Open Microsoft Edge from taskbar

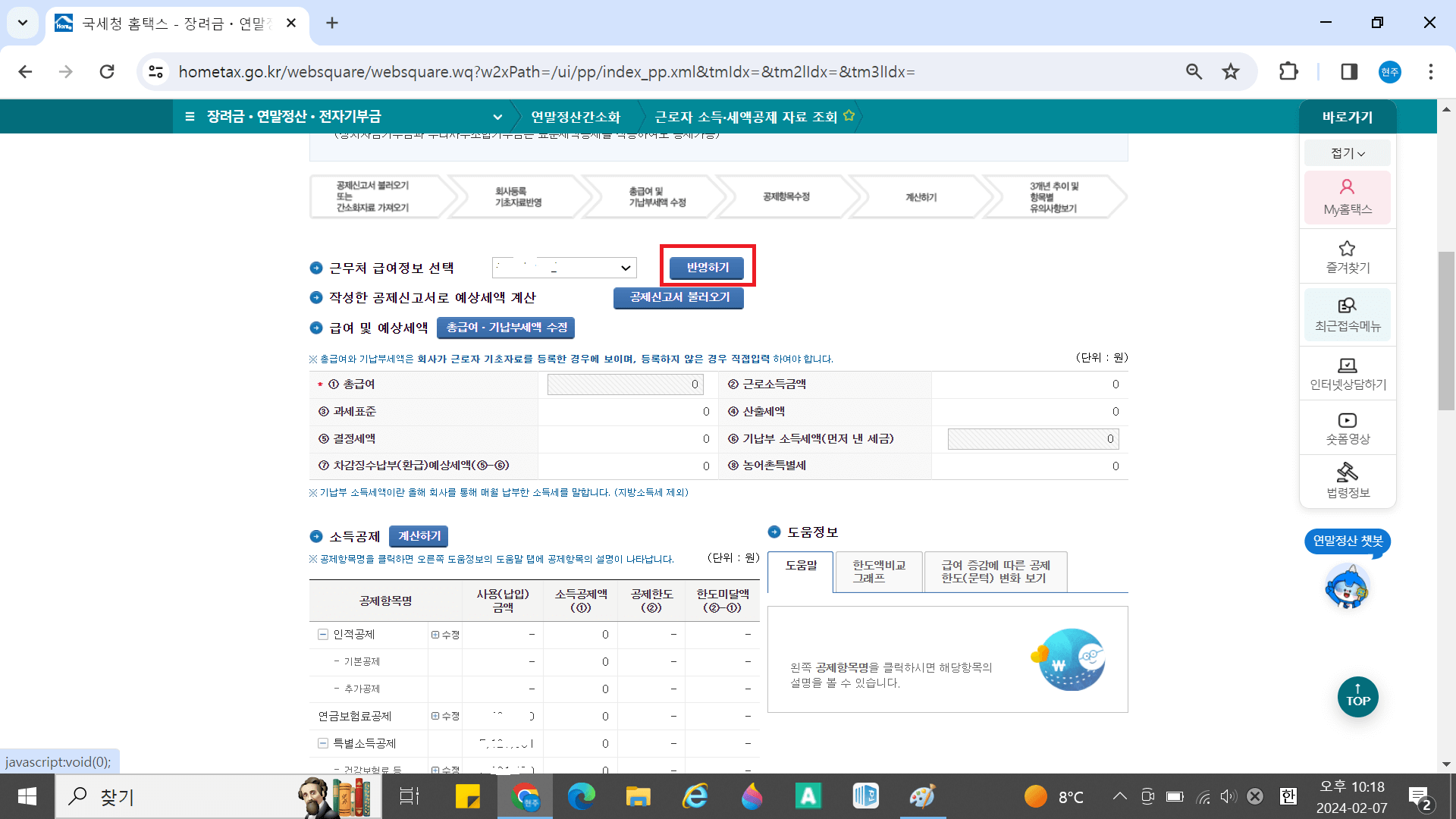[x=581, y=796]
